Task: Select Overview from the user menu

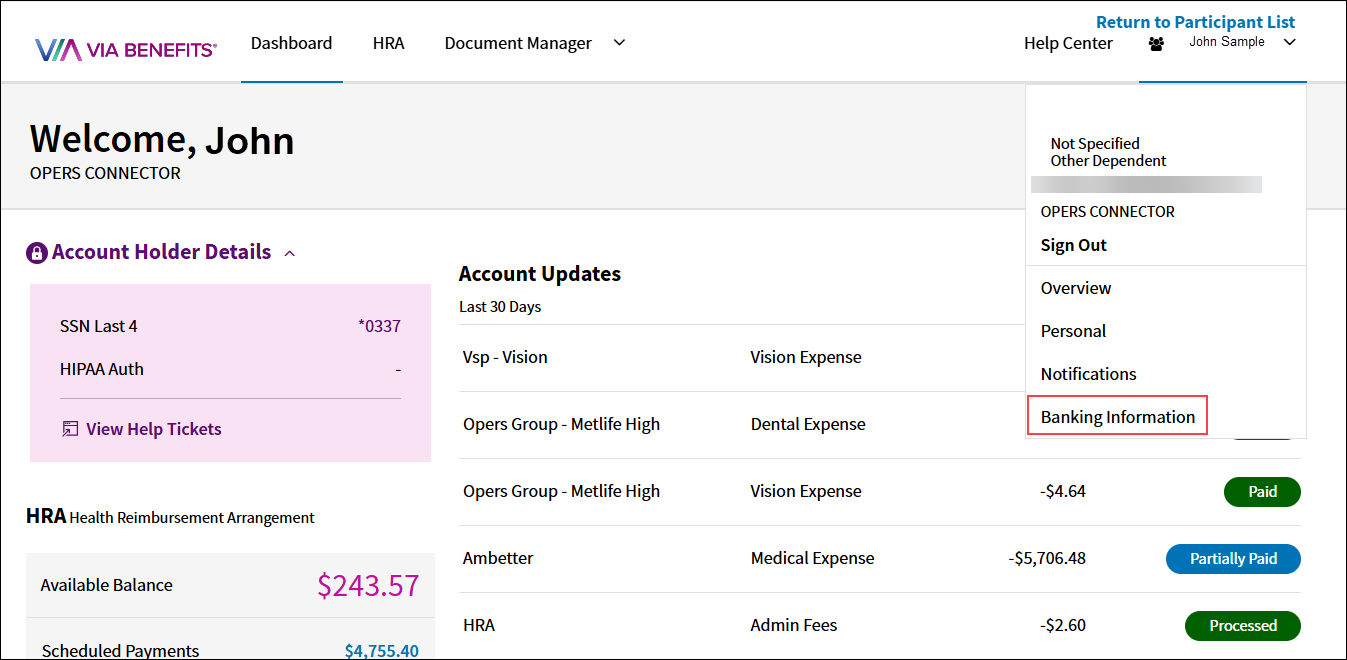Action: click(1076, 288)
